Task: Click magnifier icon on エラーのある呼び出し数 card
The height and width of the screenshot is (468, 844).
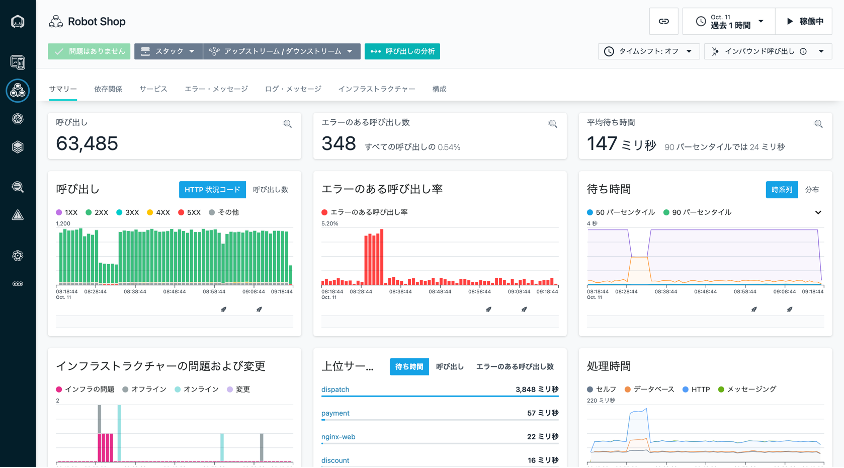Action: pos(552,124)
